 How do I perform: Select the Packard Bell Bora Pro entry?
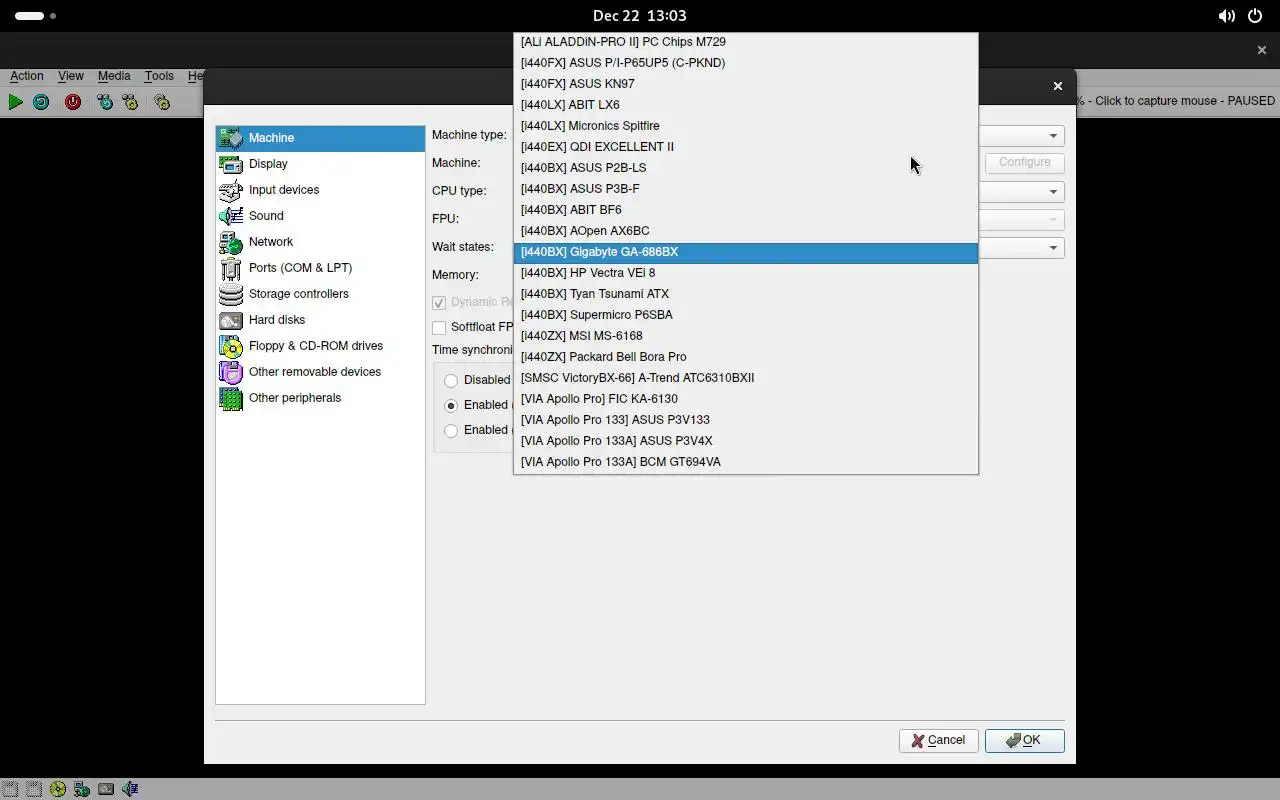745,357
